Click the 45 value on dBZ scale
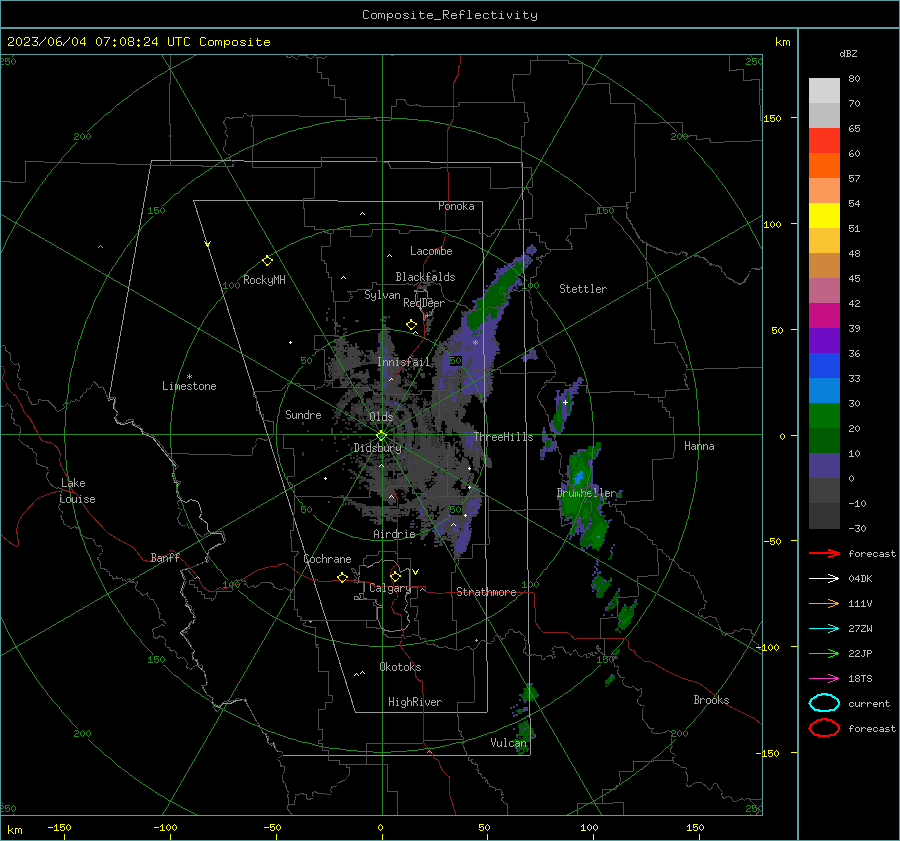Viewport: 900px width, 841px height. [854, 278]
